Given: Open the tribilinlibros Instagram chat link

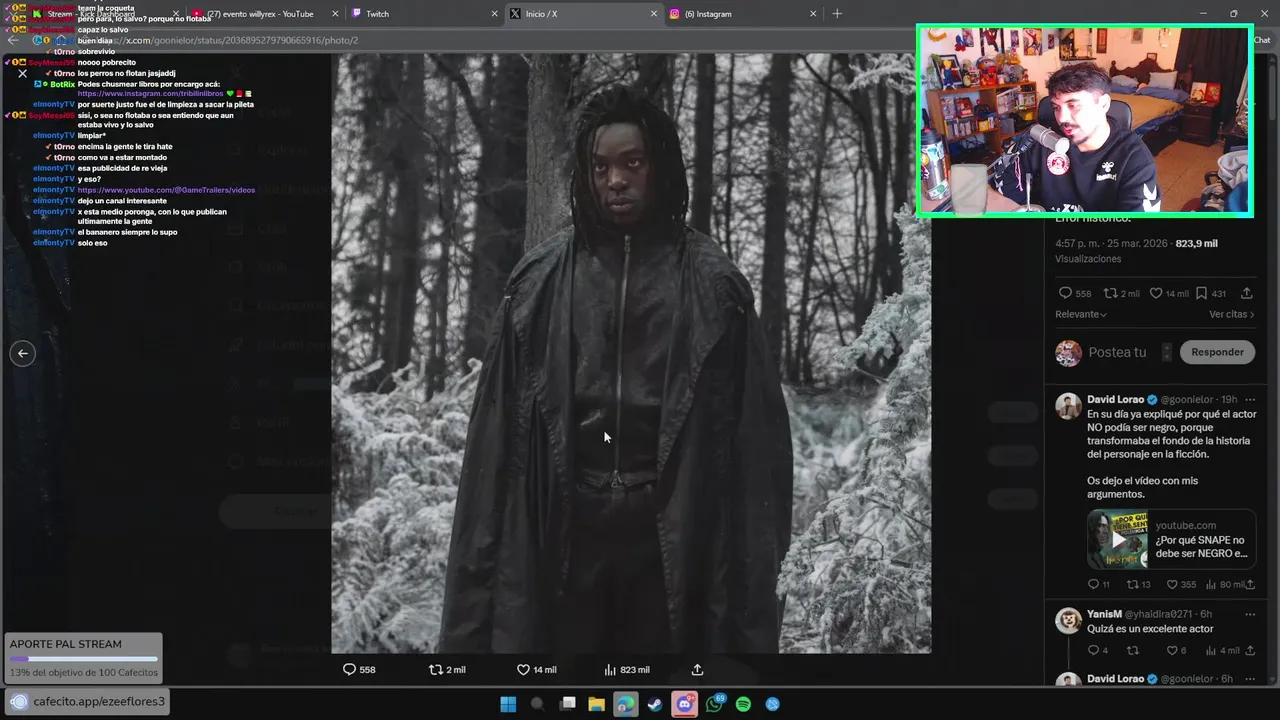Looking at the screenshot, I should [x=151, y=94].
